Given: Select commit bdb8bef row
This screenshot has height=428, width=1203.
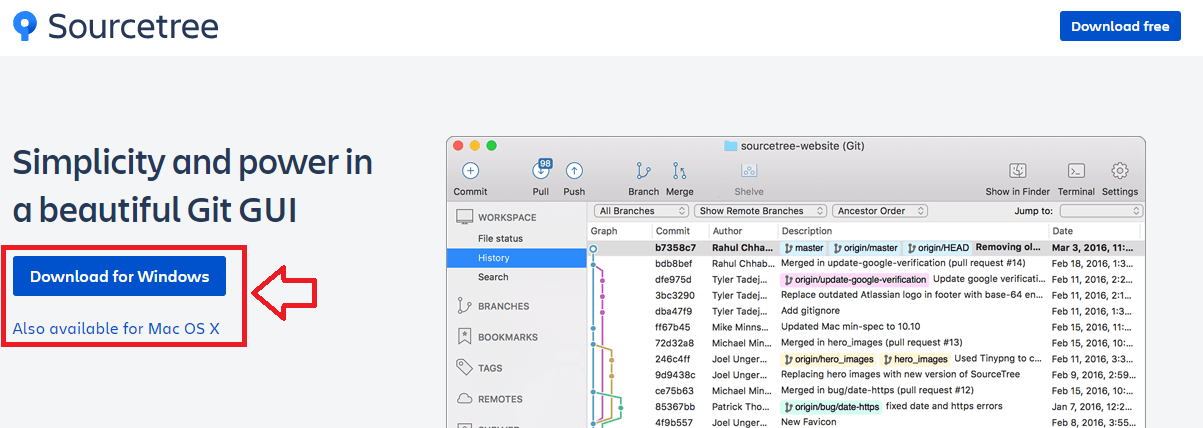Looking at the screenshot, I should [x=866, y=263].
